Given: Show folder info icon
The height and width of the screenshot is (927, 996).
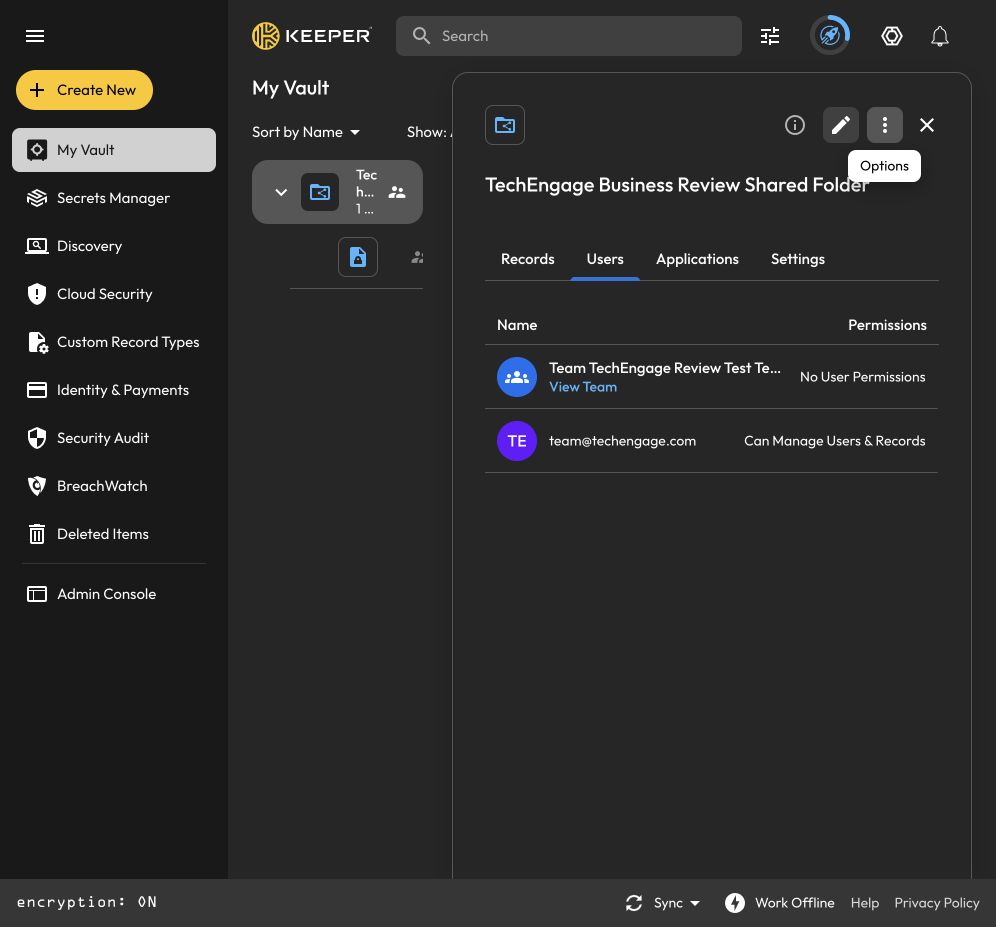Looking at the screenshot, I should tap(795, 125).
